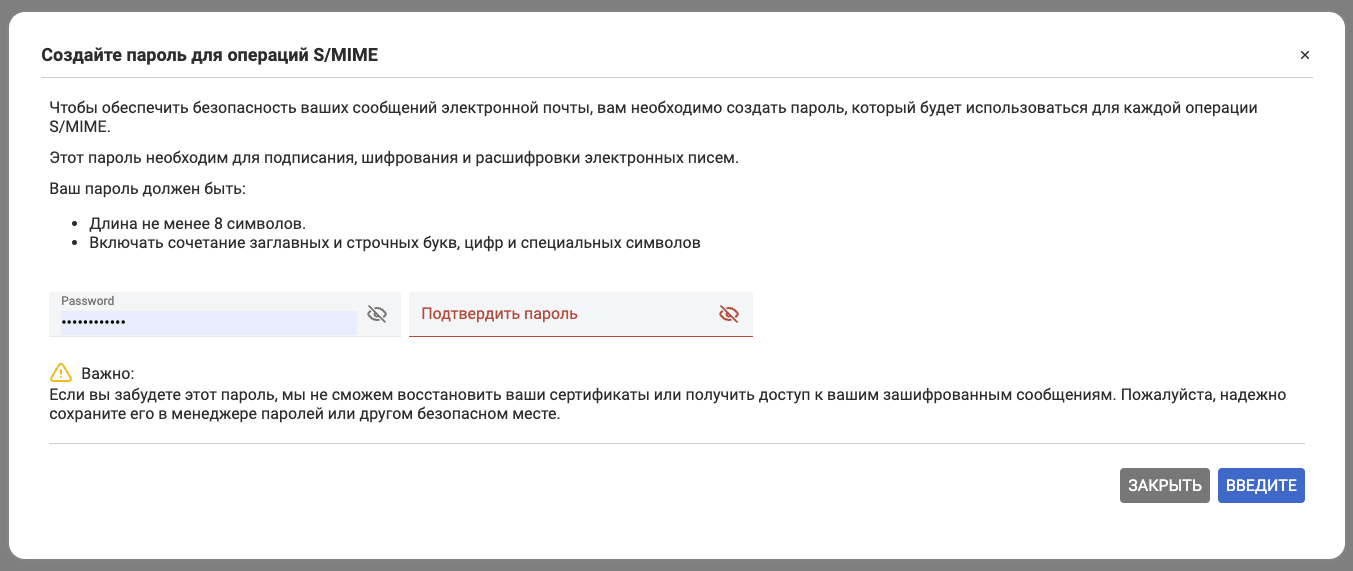
Task: Click the 8-character minimum length bullet
Action: point(197,223)
